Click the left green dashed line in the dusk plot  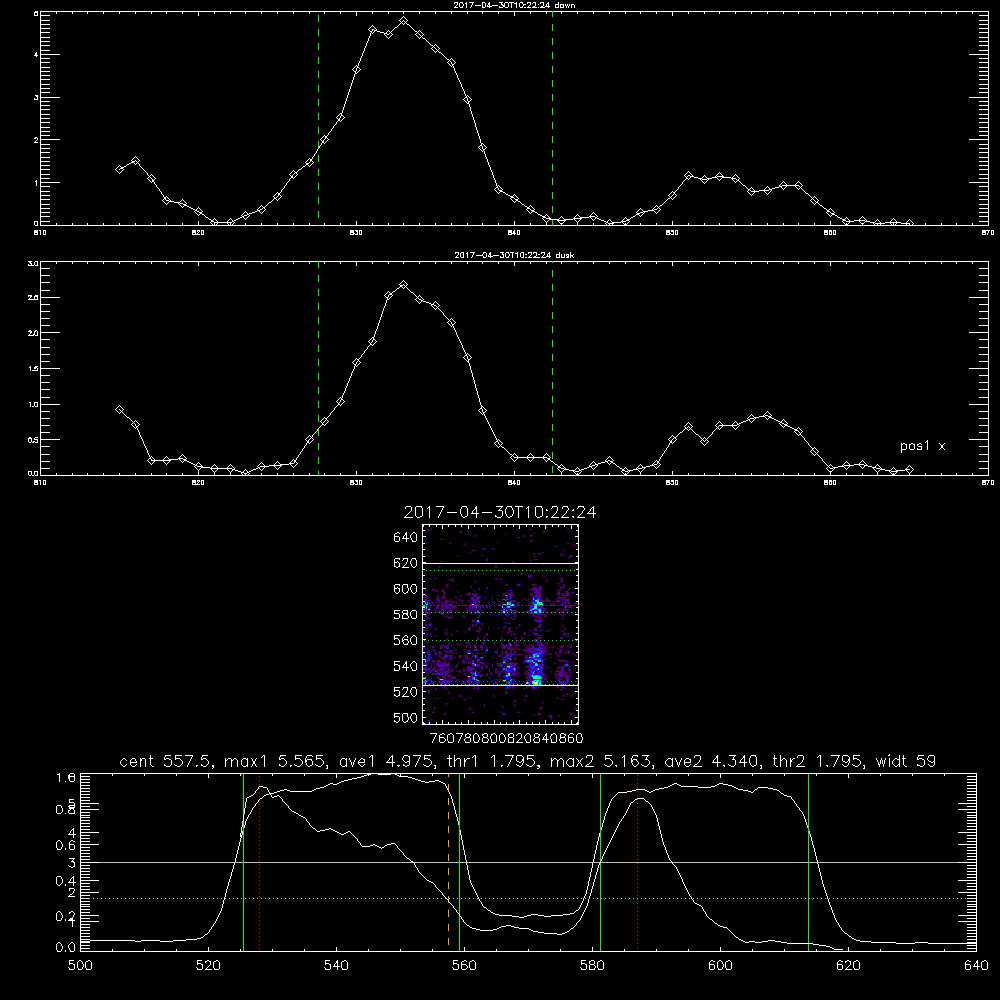coord(318,368)
